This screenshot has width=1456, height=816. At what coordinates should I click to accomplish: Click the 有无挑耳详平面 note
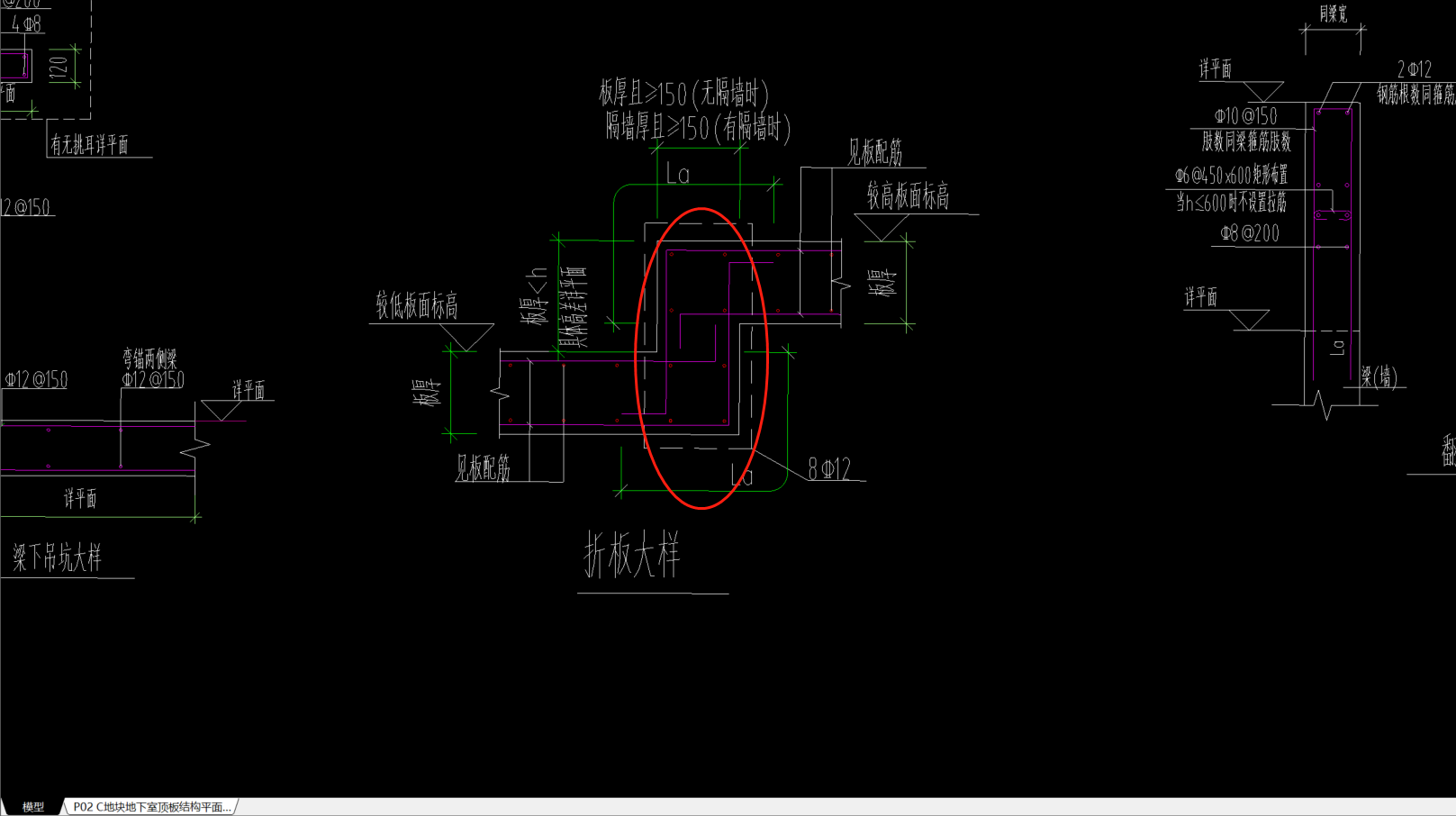point(89,144)
